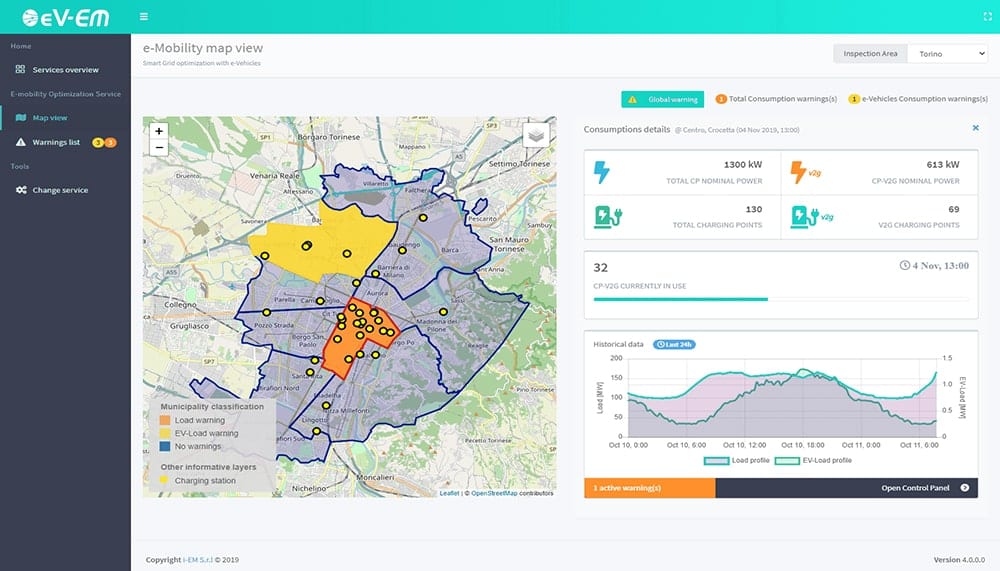Image resolution: width=1000 pixels, height=571 pixels.
Task: Click the Charging station legend marker
Action: pos(164,480)
